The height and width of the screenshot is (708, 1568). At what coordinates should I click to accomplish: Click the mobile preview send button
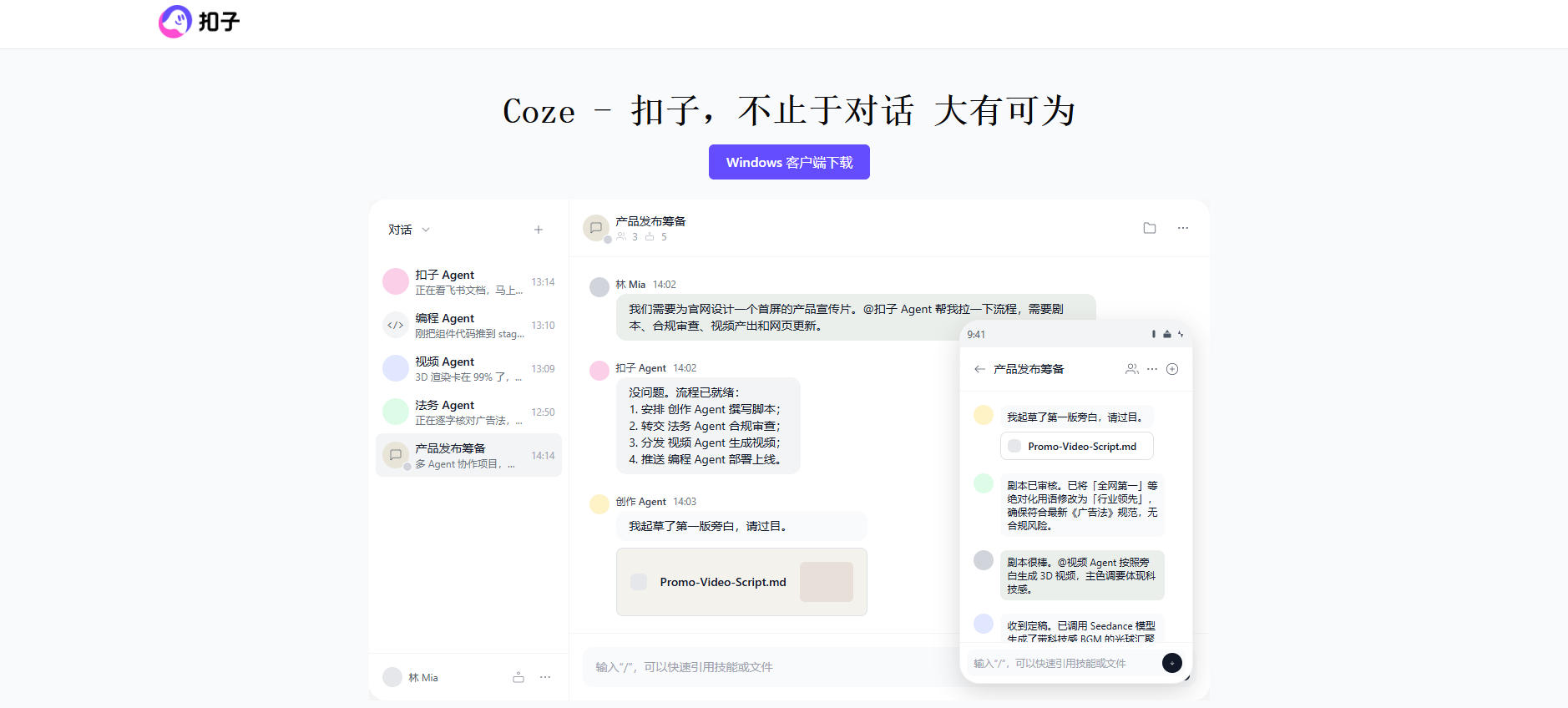[x=1172, y=663]
